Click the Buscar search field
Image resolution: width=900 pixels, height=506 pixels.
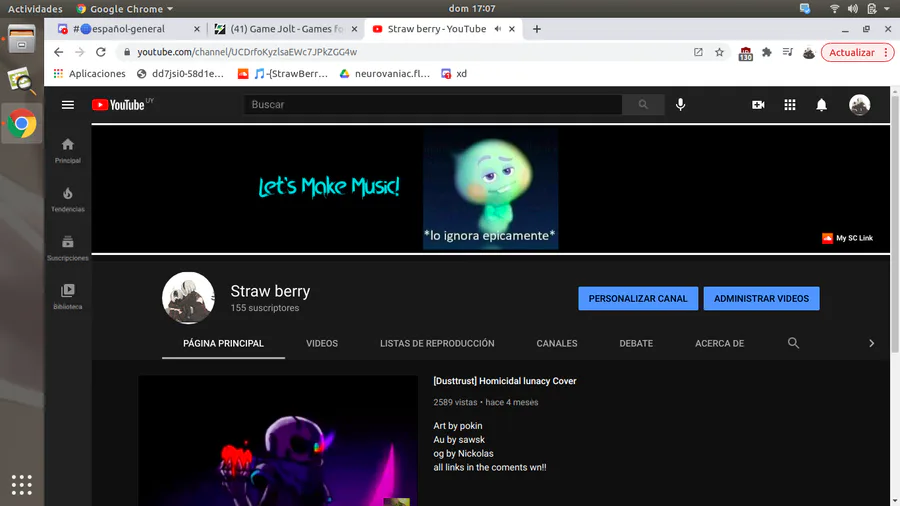tap(433, 104)
